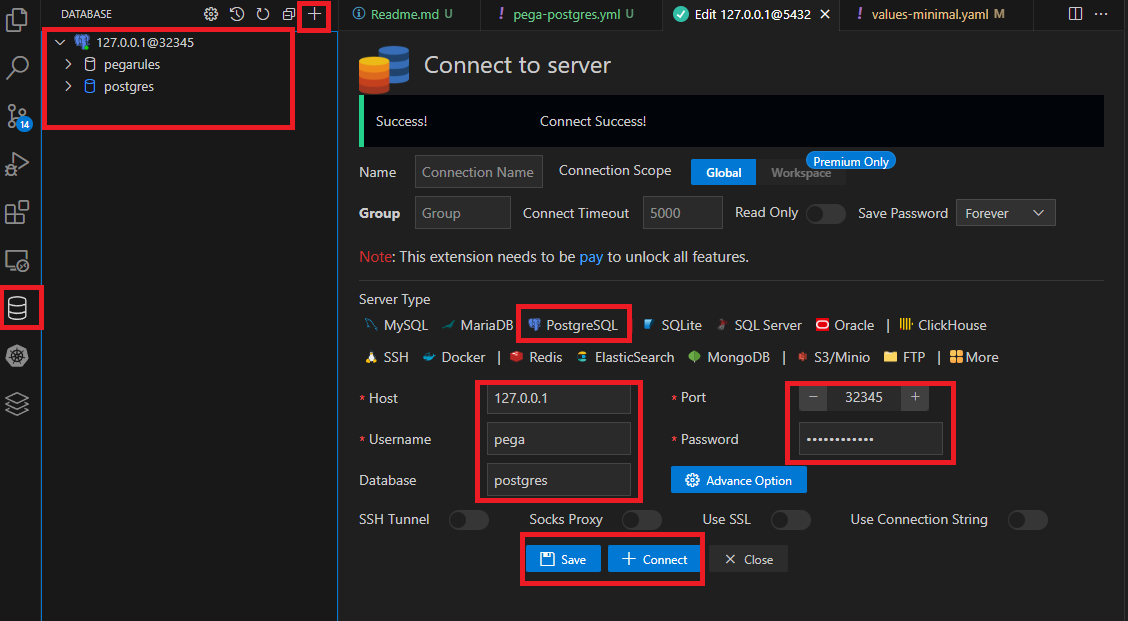Select ClickHouse server type
This screenshot has width=1128, height=621.
click(x=943, y=325)
